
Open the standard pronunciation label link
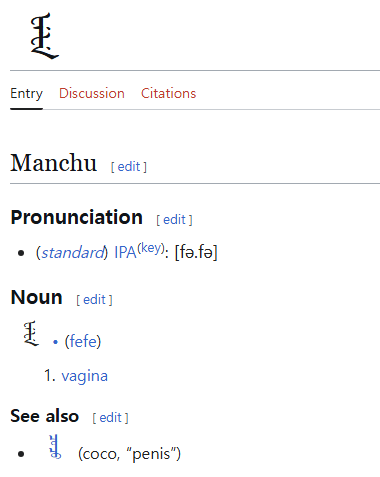(x=73, y=252)
